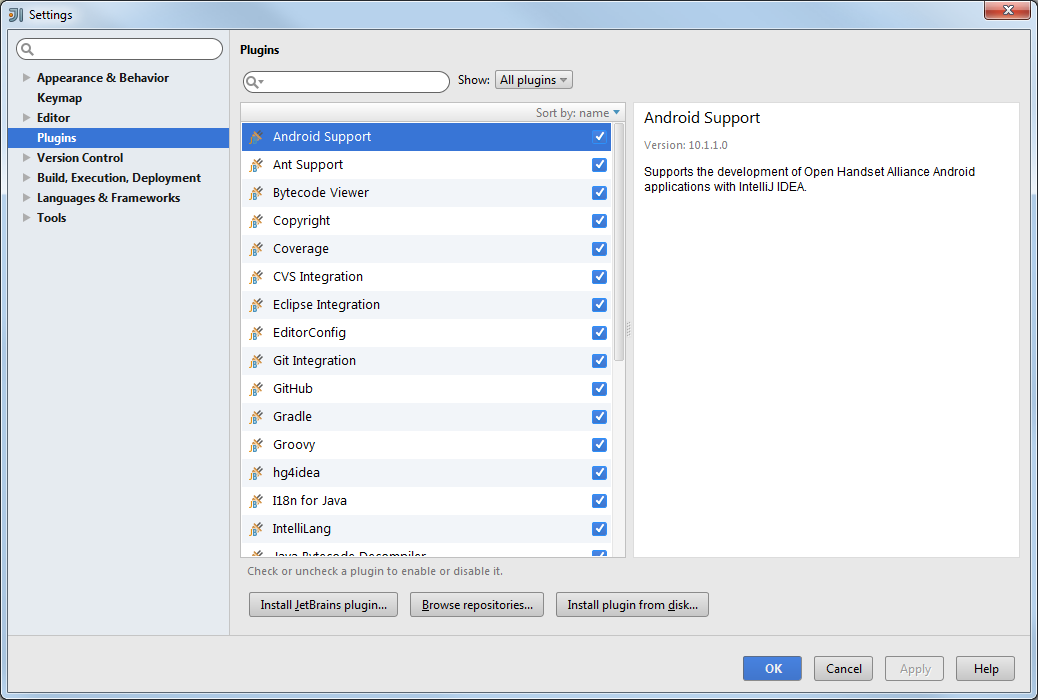Click the Install JetBrains plugin button
1038x700 pixels.
[x=323, y=605]
